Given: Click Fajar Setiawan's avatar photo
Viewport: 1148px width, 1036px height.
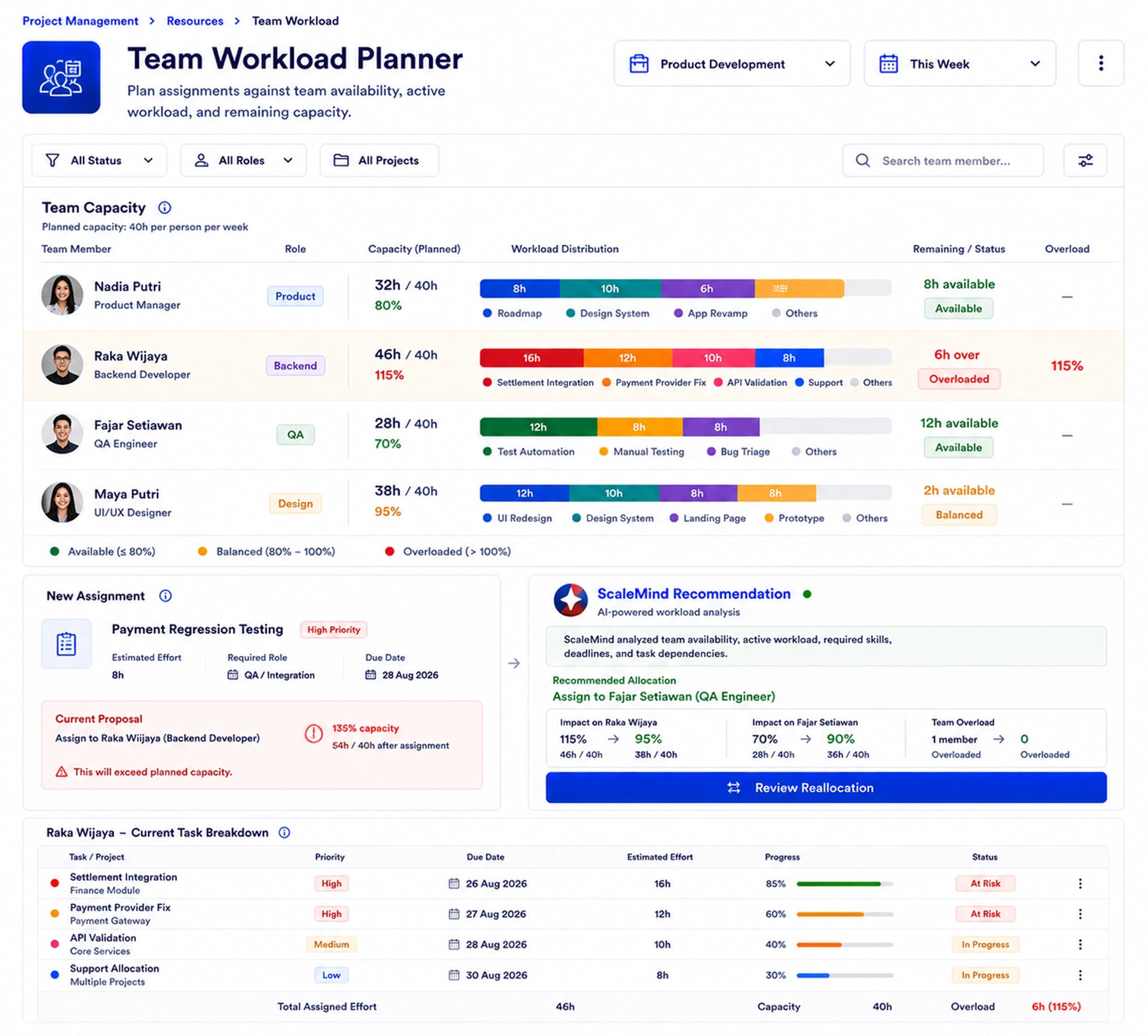Looking at the screenshot, I should pyautogui.click(x=62, y=434).
